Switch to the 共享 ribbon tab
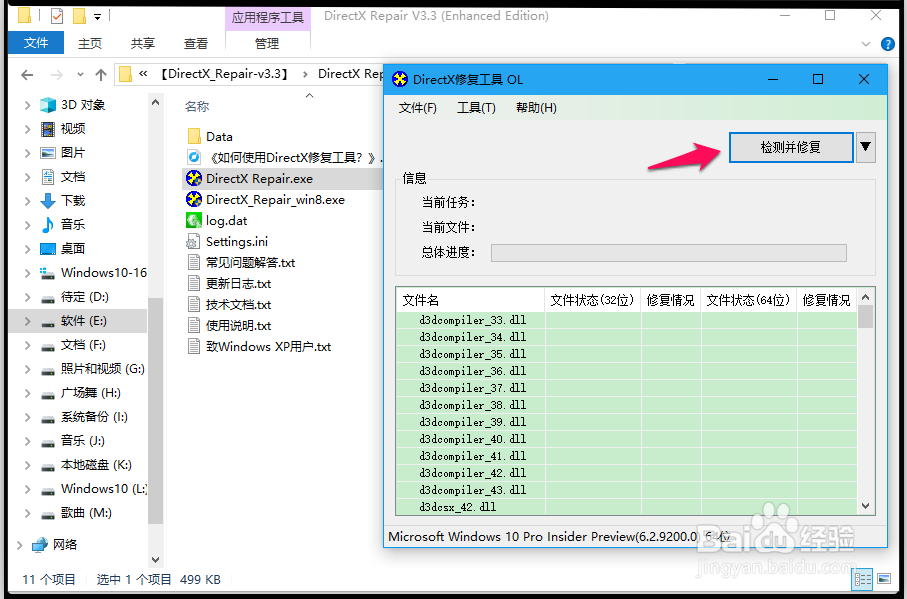The image size is (907, 599). click(x=142, y=43)
